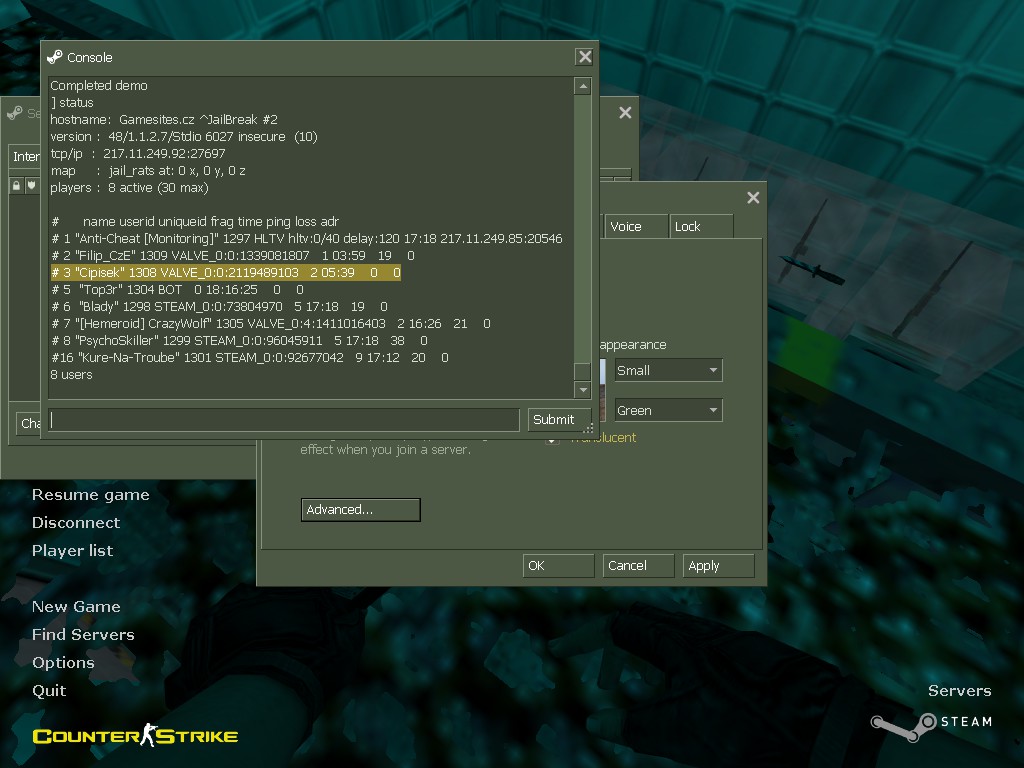Viewport: 1024px width, 768px height.
Task: Toggle the Translucent crosshair checkbox
Action: (x=552, y=441)
